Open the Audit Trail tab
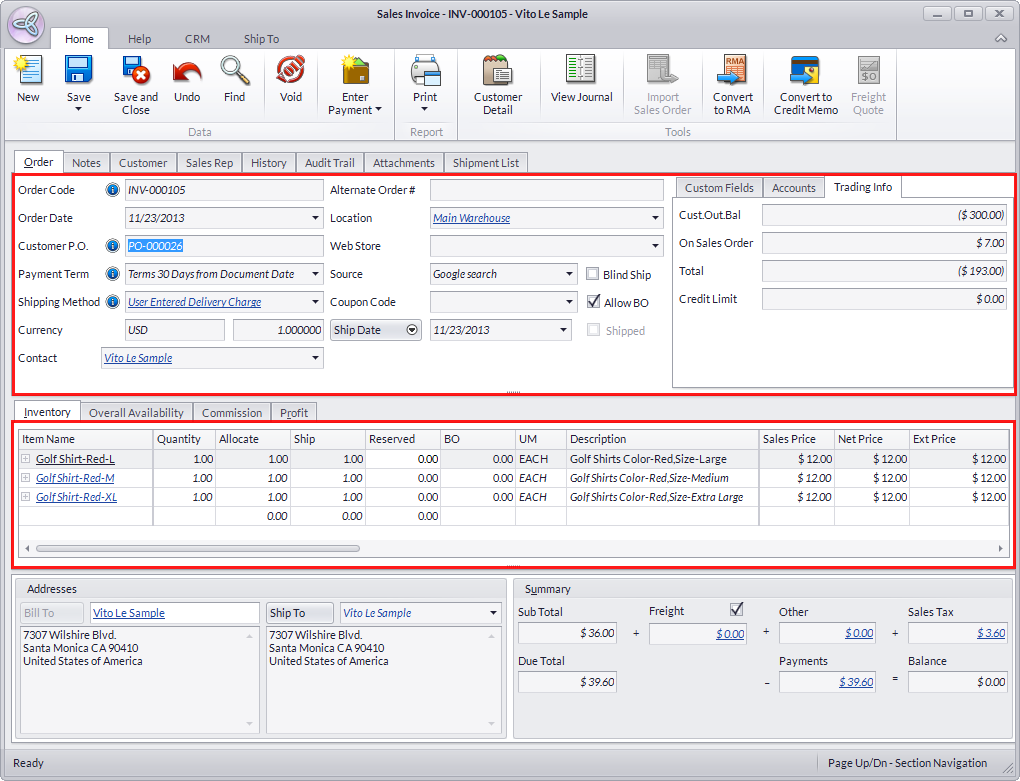 [329, 163]
